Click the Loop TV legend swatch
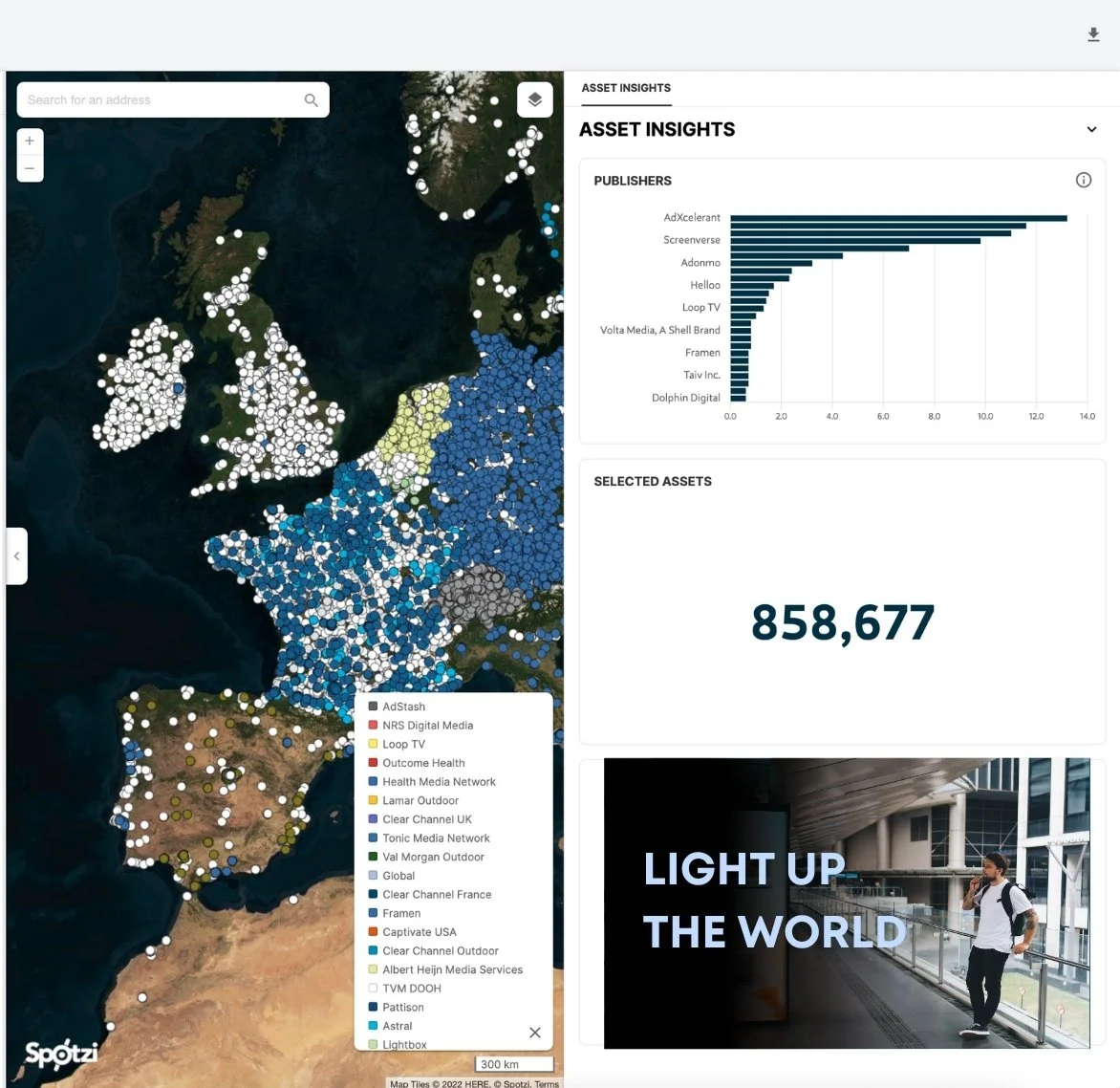 pos(372,744)
